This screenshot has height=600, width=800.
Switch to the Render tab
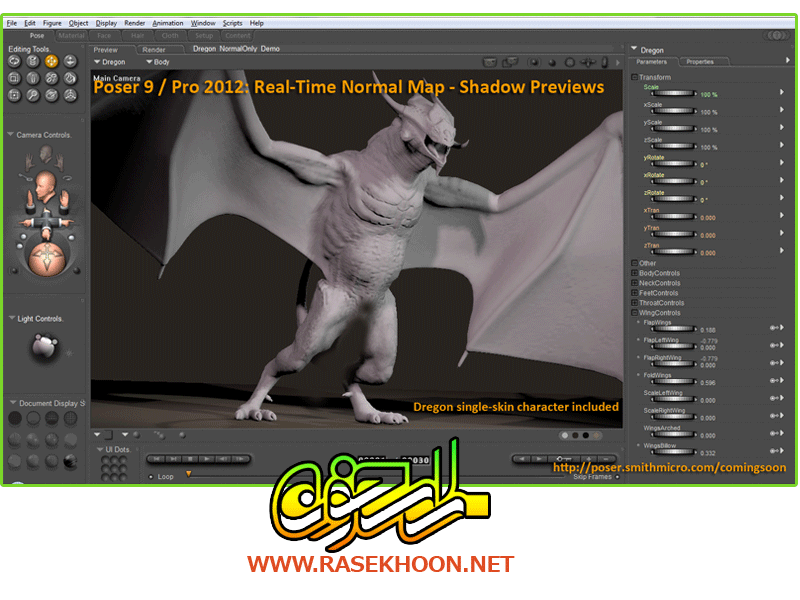[154, 50]
